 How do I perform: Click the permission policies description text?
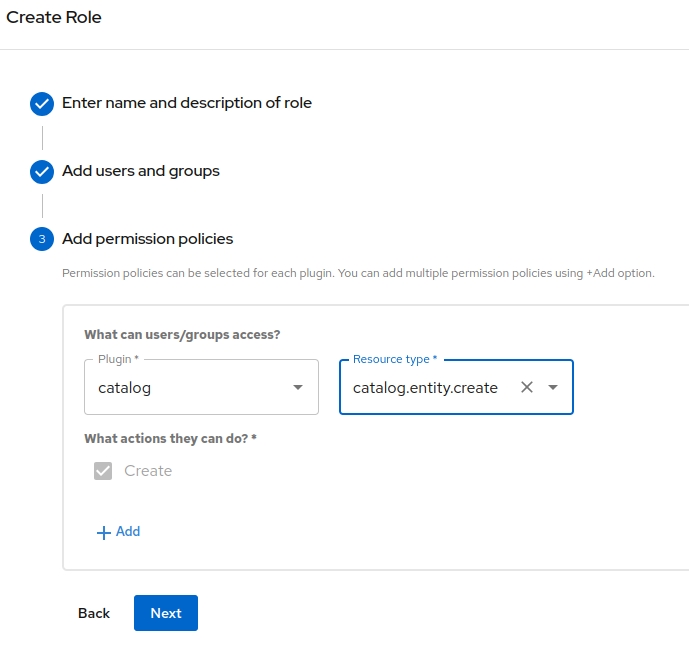[x=358, y=273]
